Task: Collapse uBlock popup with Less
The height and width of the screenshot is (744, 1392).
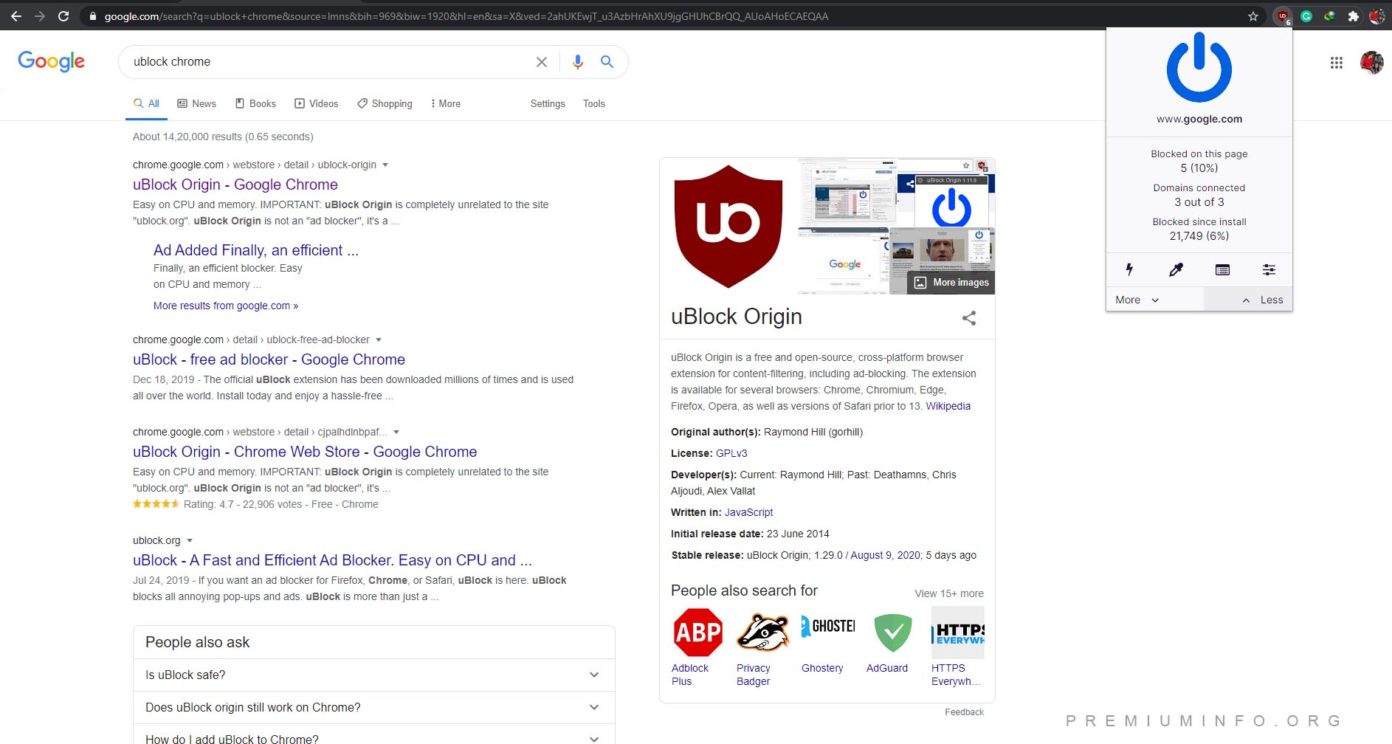Action: [x=1262, y=300]
